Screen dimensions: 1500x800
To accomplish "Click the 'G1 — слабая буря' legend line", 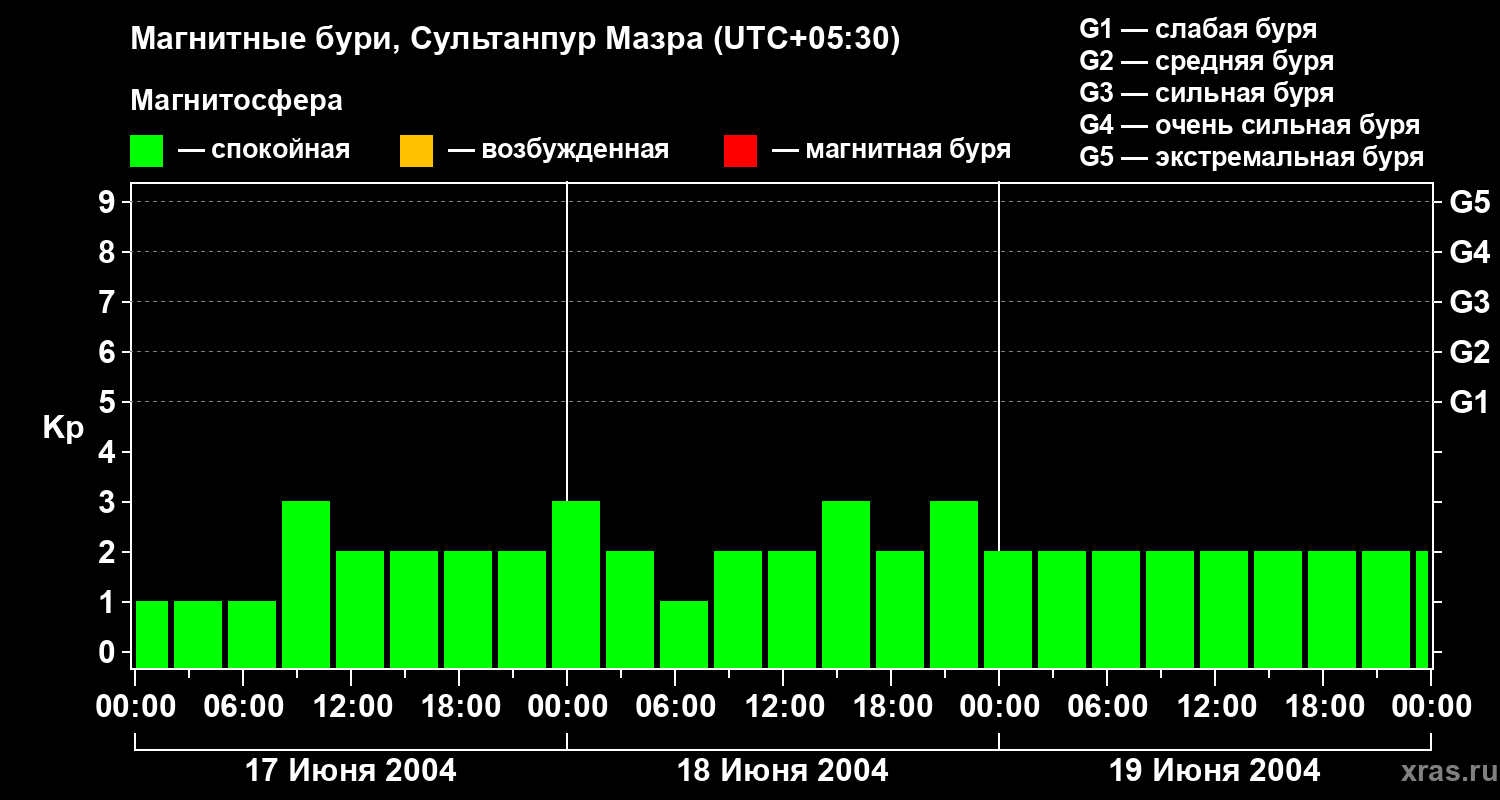I will (1198, 29).
